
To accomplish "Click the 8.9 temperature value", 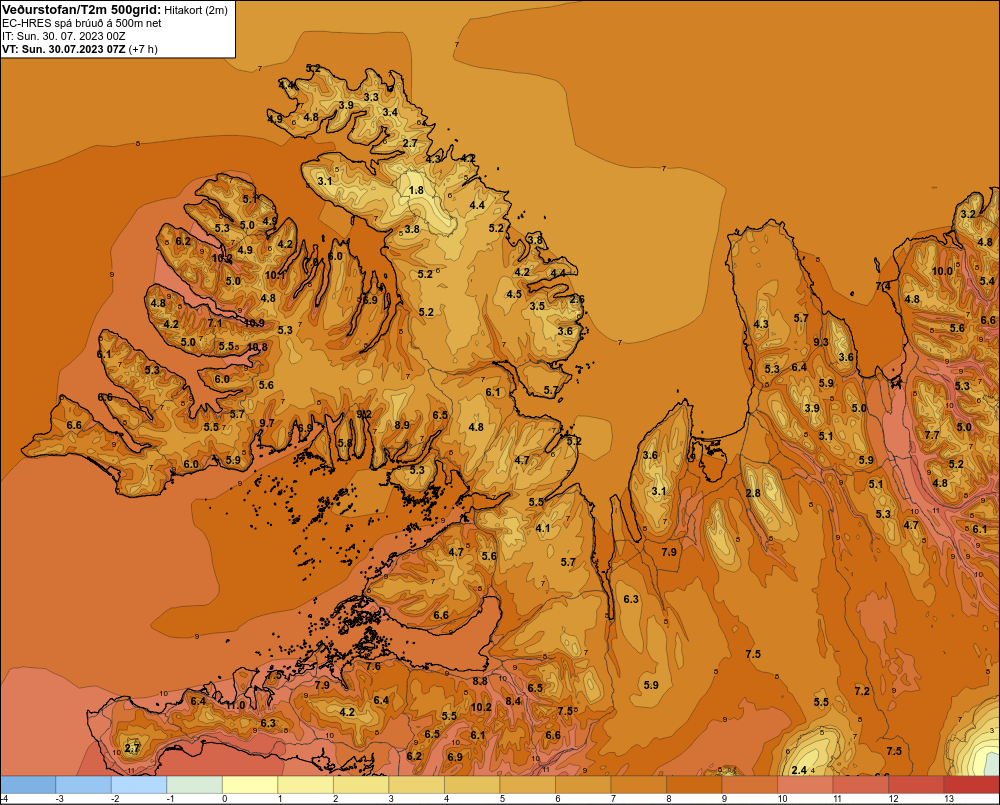I will click(402, 425).
